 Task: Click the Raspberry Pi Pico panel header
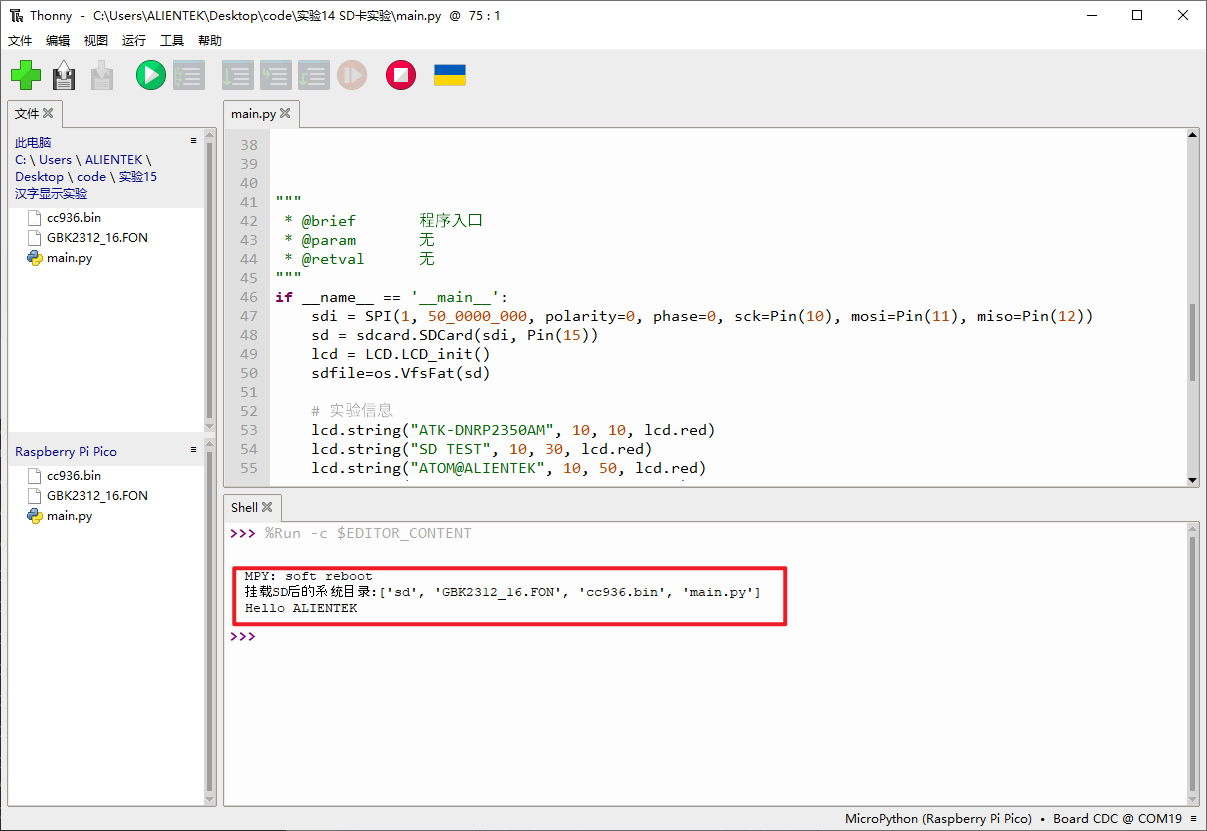pyautogui.click(x=66, y=452)
